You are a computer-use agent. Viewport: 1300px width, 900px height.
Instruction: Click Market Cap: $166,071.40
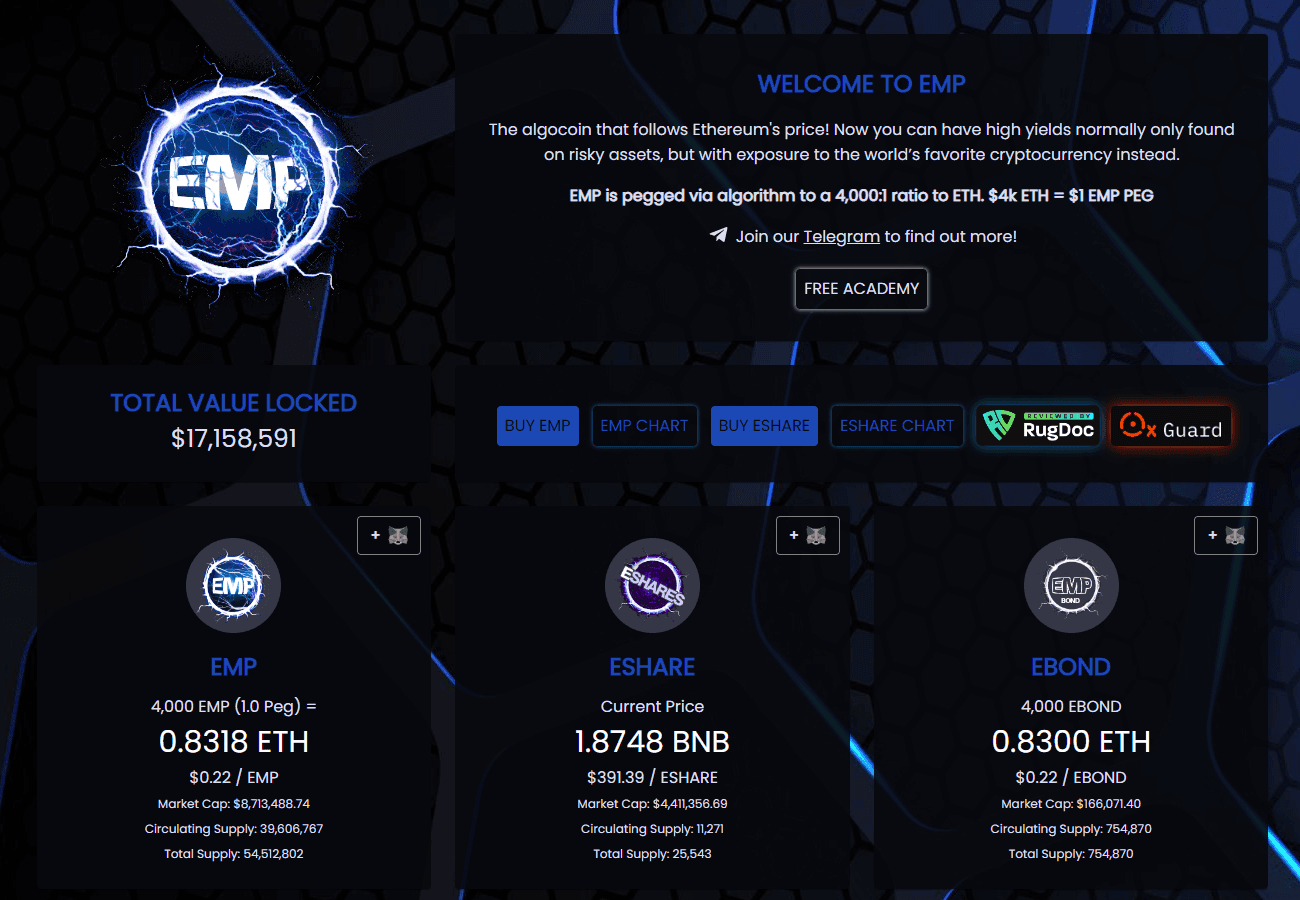(x=1071, y=804)
